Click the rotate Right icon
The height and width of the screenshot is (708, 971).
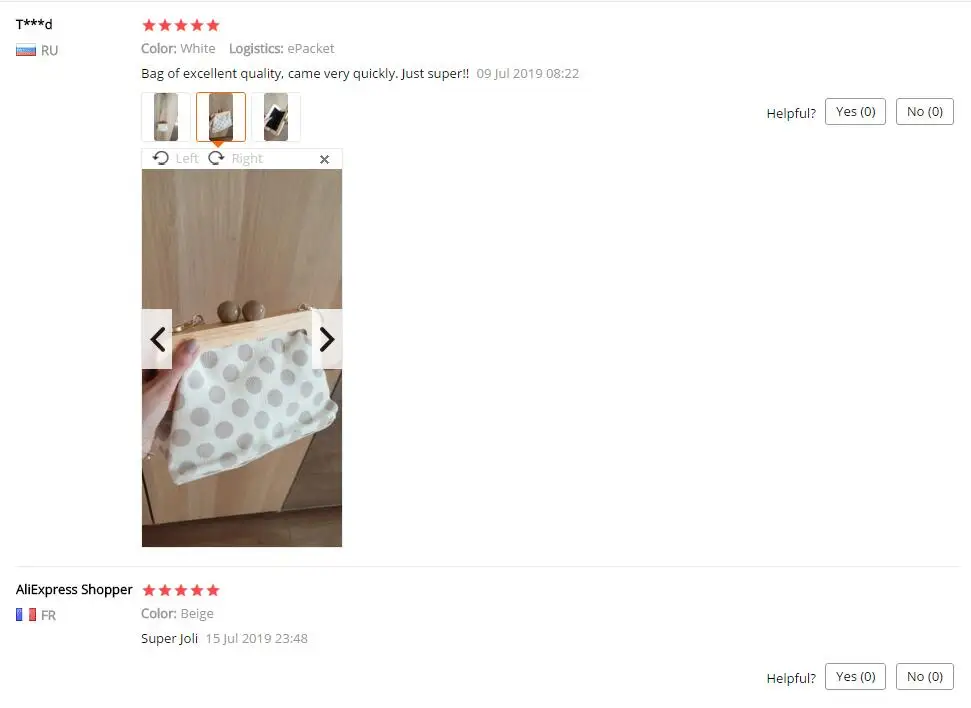216,159
